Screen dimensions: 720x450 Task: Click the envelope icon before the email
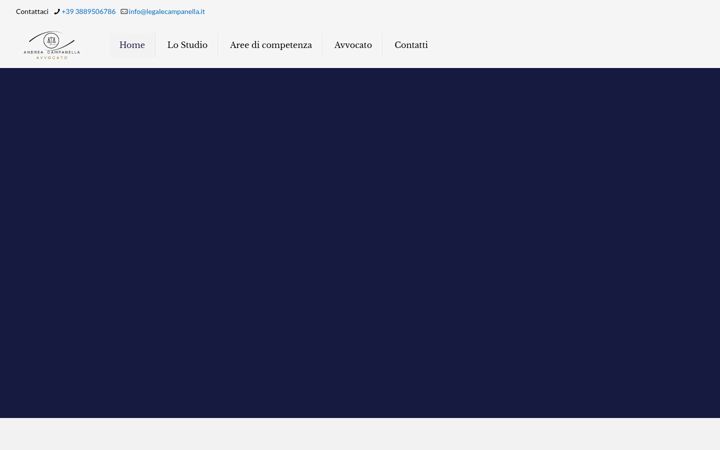[124, 11]
